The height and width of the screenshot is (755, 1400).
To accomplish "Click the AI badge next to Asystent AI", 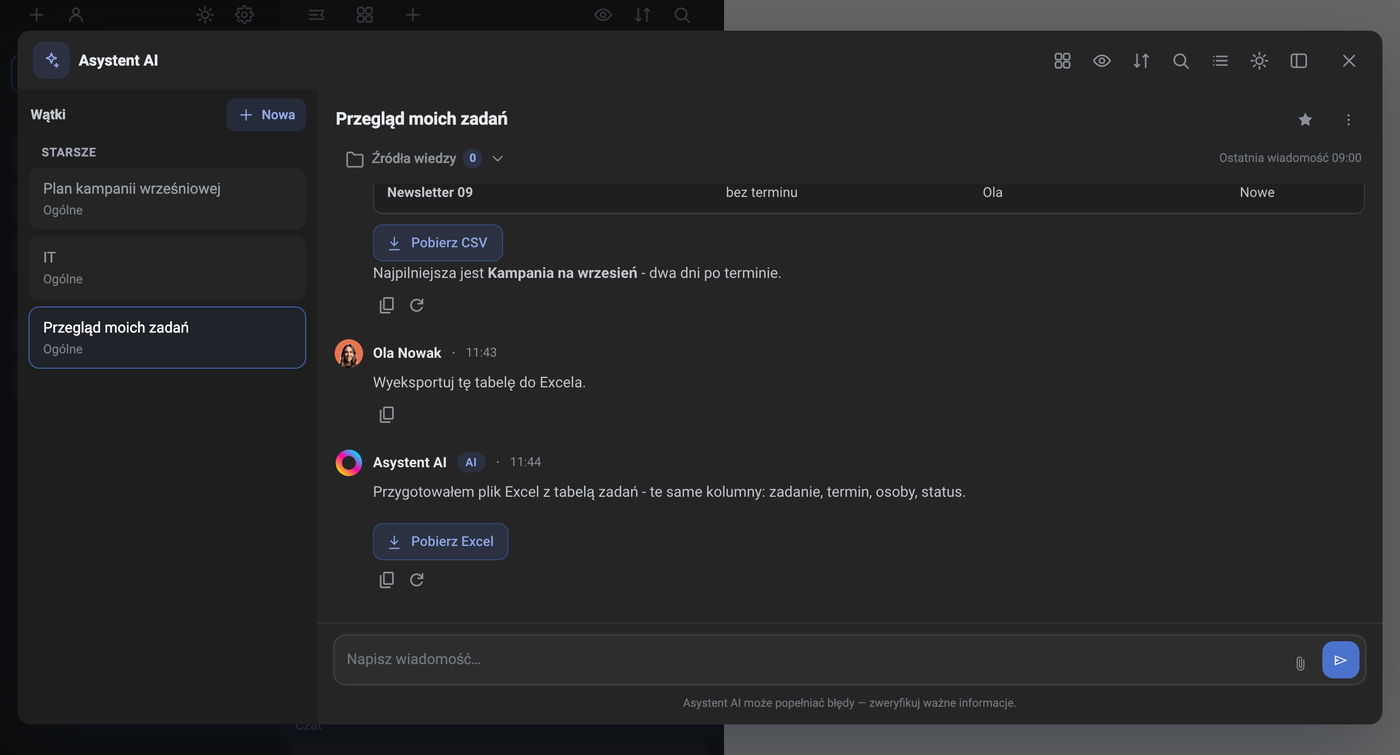I will (x=471, y=462).
